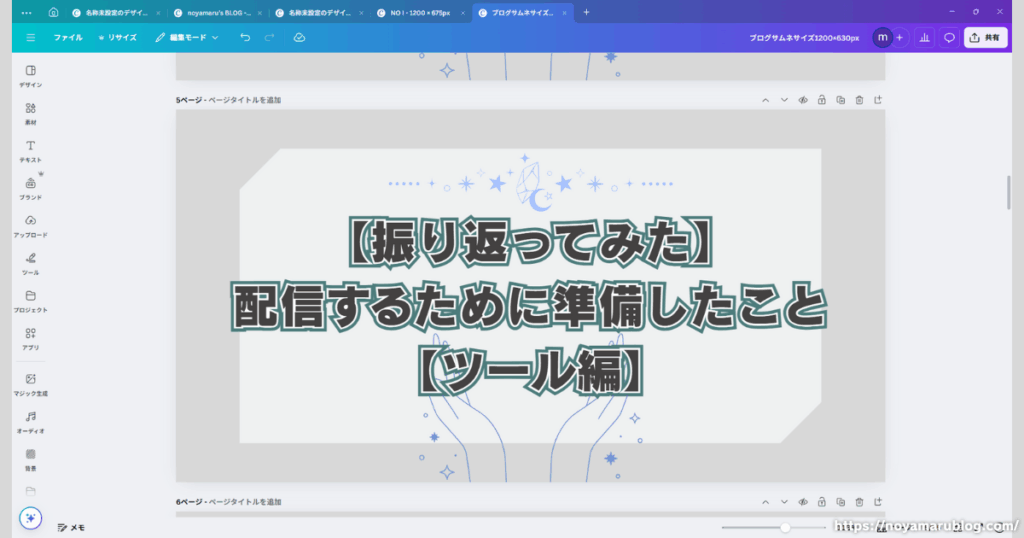This screenshot has height=538, width=1024.
Task: Open the 素材 (Elements) sidebar panel
Action: (x=30, y=112)
